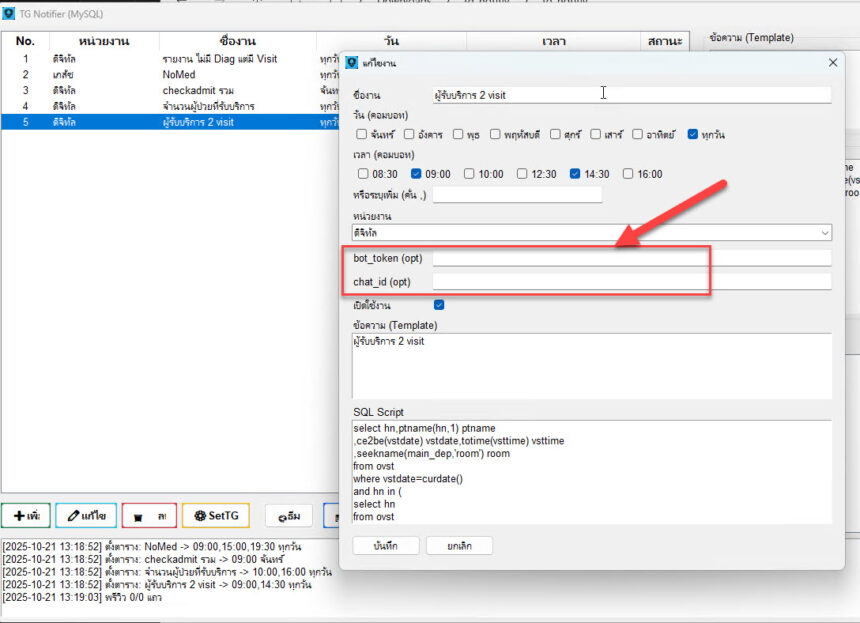Click the ชื่องาน column header
860x623 pixels.
coord(237,41)
